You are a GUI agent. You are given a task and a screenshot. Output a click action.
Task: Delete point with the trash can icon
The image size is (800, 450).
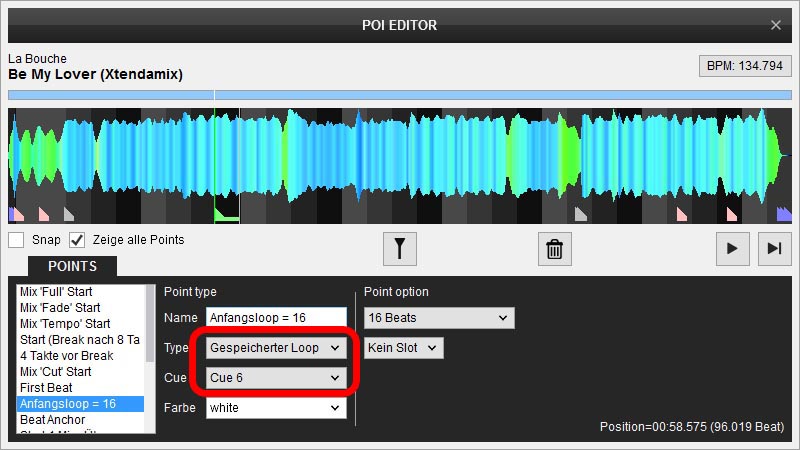(555, 249)
